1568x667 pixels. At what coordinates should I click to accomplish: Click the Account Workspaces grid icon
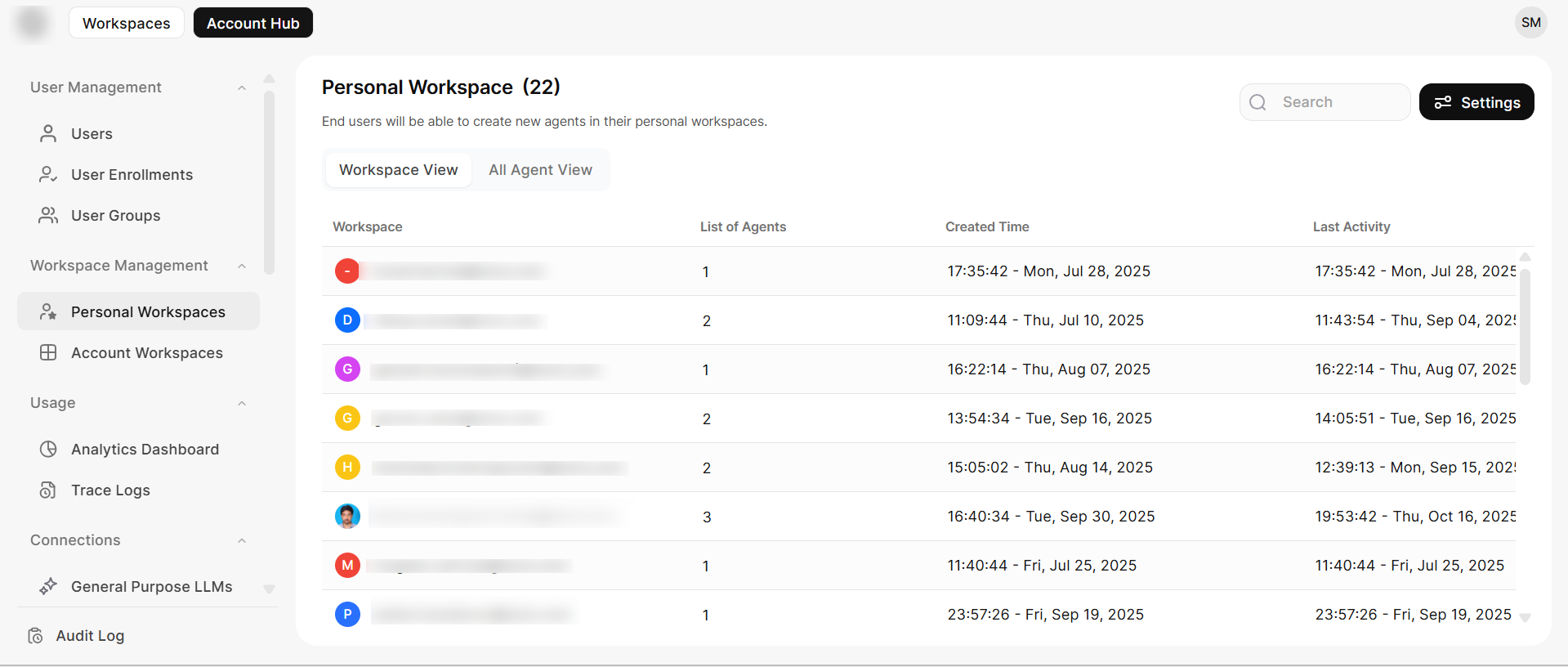[48, 352]
